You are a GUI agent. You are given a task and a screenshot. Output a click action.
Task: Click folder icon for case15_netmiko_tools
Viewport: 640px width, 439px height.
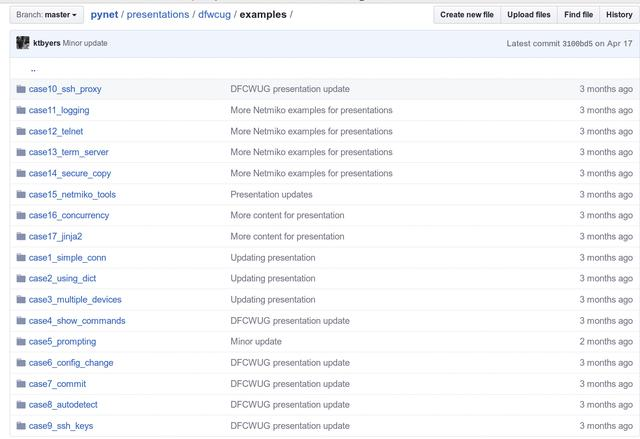point(21,195)
